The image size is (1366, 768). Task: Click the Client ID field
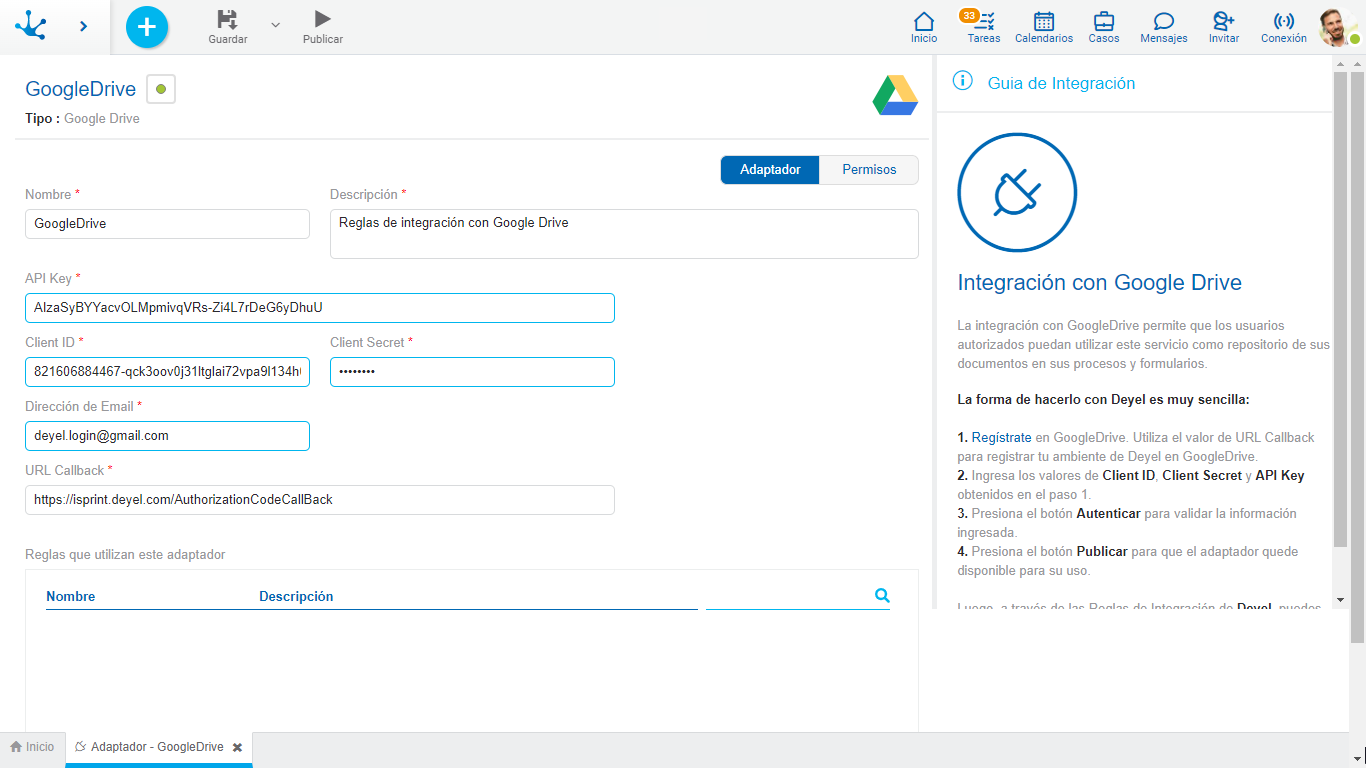coord(167,372)
